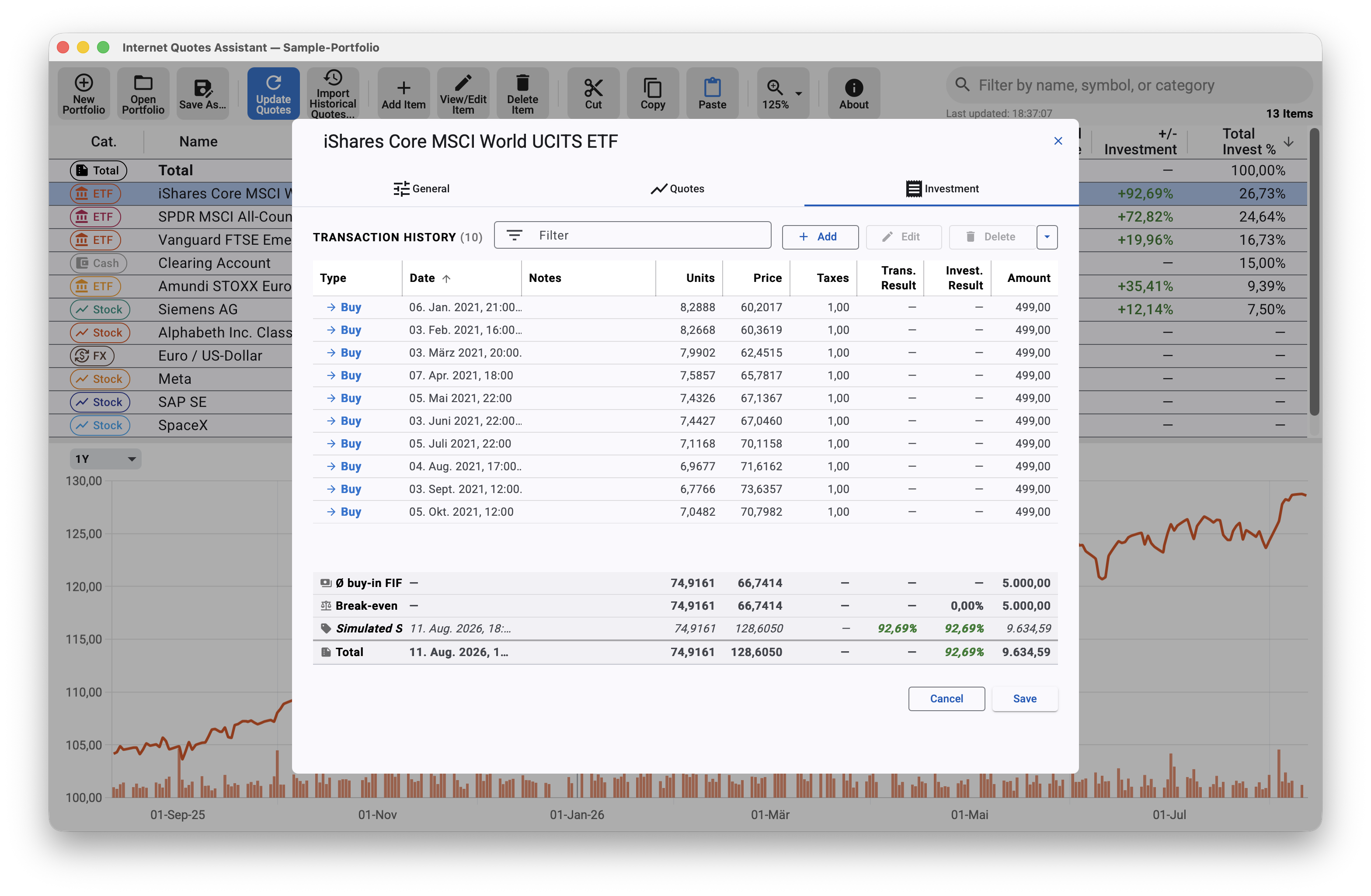This screenshot has width=1371, height=896.
Task: Click the Name column header in portfolio
Action: [198, 142]
